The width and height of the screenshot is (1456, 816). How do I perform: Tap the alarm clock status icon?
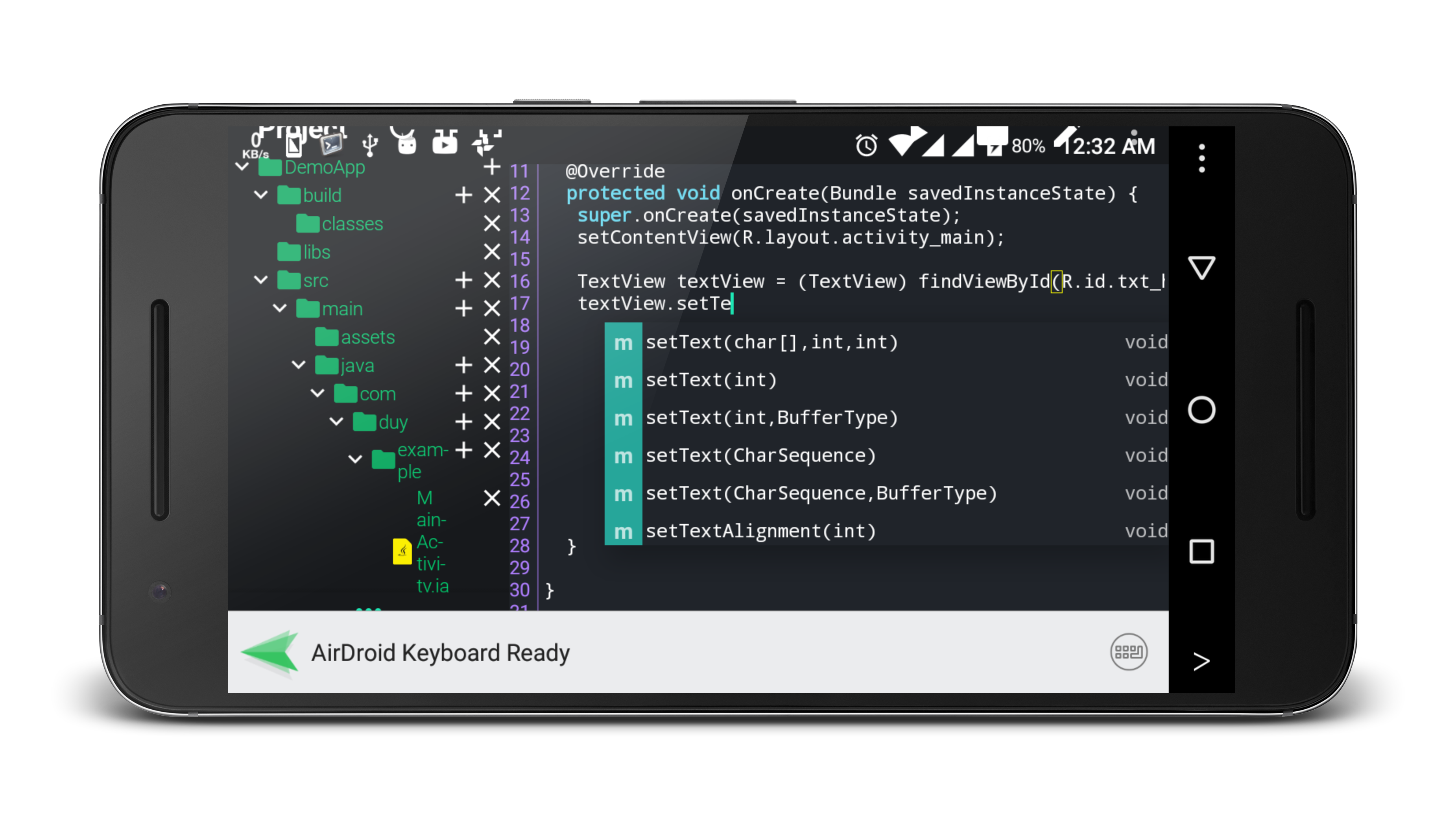pos(865,145)
